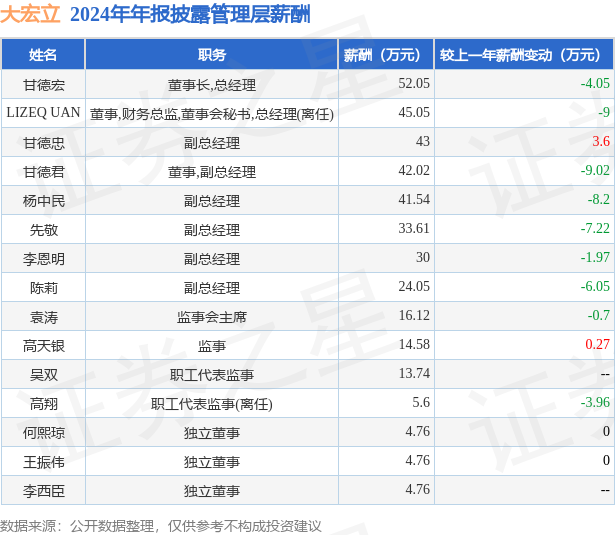
Task: Click the 较上一年薪酬变动（万元） header
Action: 524,55
